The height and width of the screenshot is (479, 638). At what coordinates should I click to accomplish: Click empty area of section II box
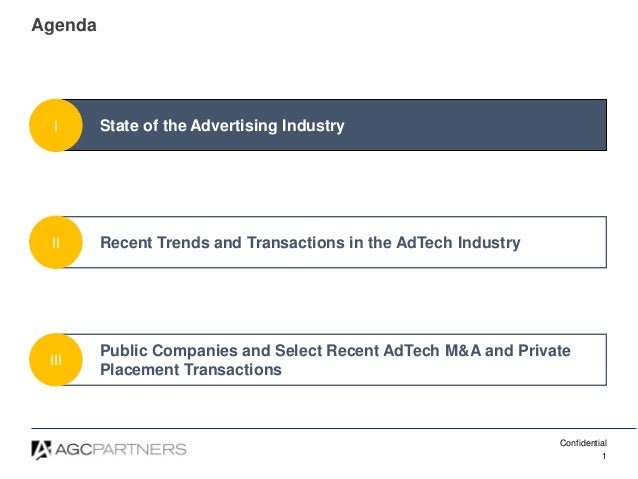pos(564,243)
